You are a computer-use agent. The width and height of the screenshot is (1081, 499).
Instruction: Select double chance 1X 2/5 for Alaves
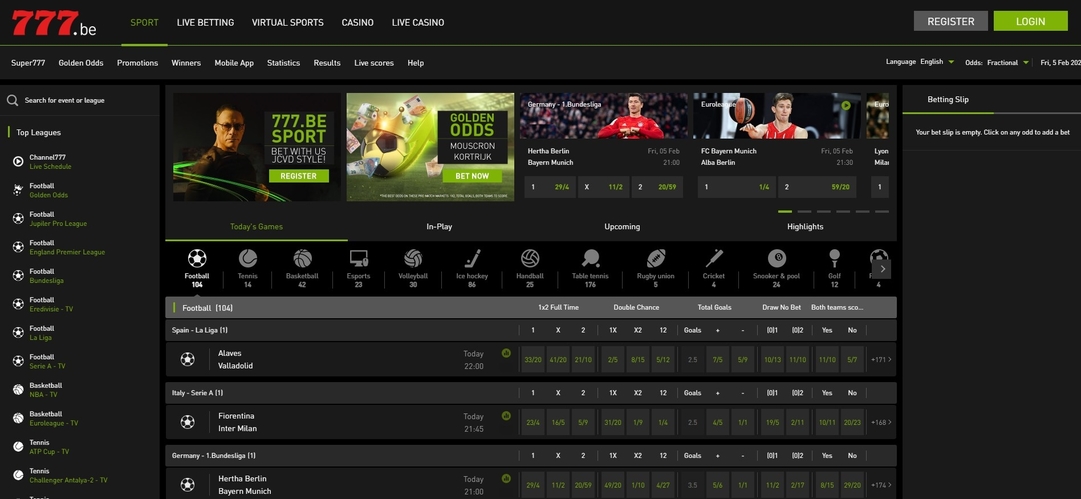pos(613,360)
